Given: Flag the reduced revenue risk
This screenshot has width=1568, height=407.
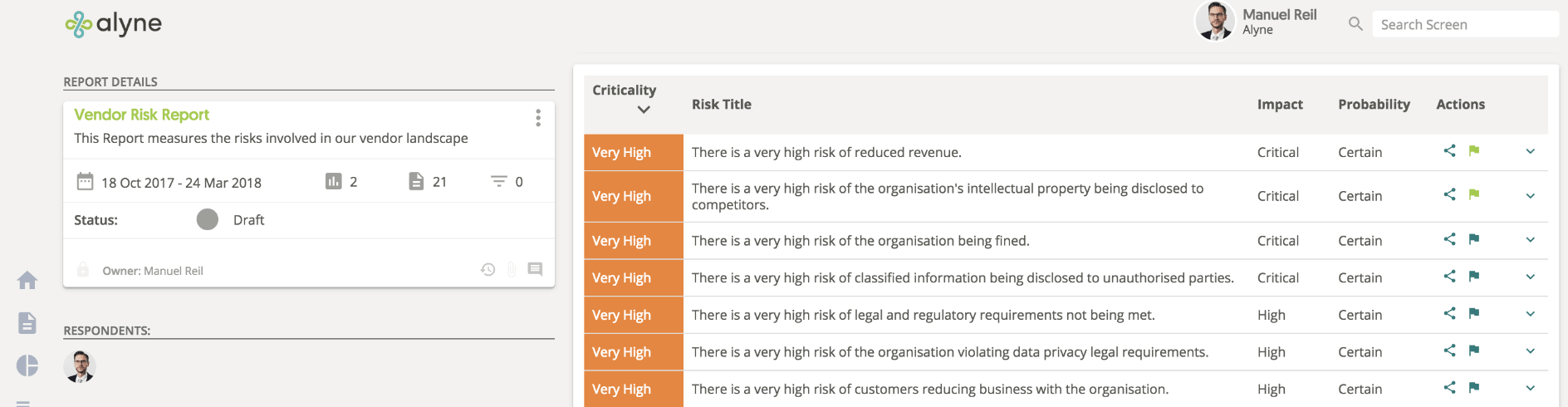Looking at the screenshot, I should coord(1474,150).
